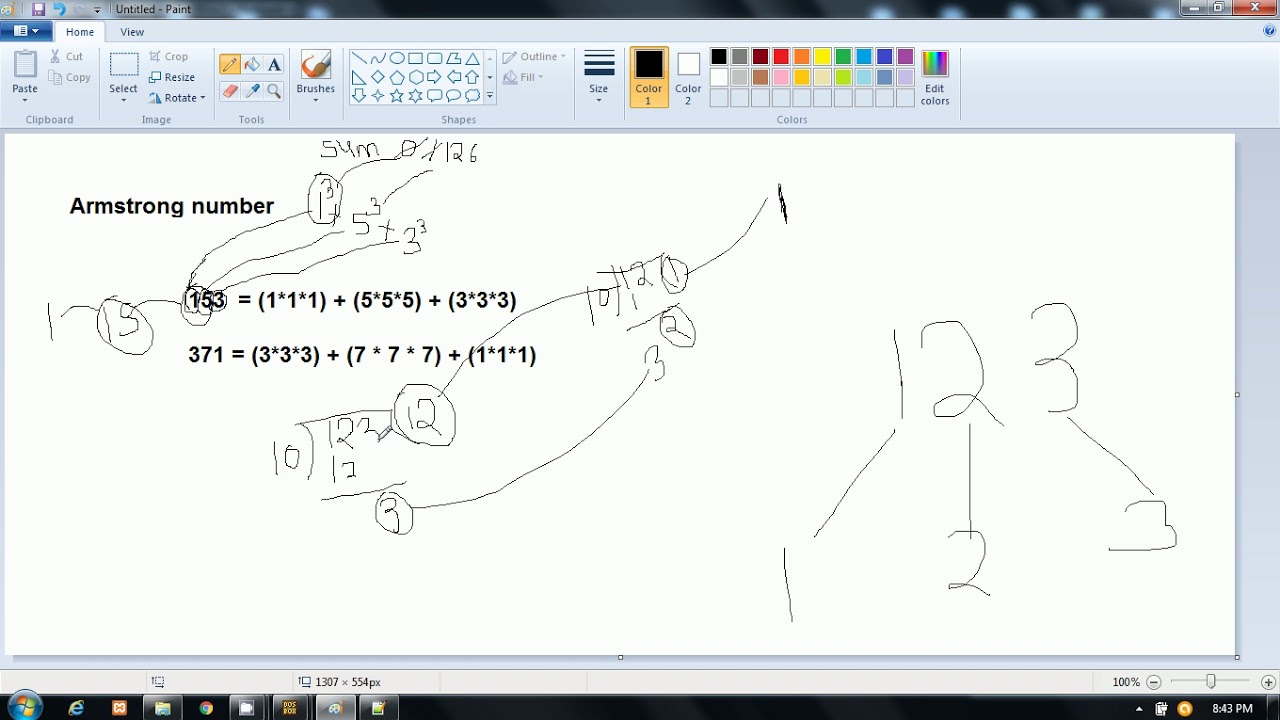
Task: Click the Resize button
Action: (x=171, y=77)
